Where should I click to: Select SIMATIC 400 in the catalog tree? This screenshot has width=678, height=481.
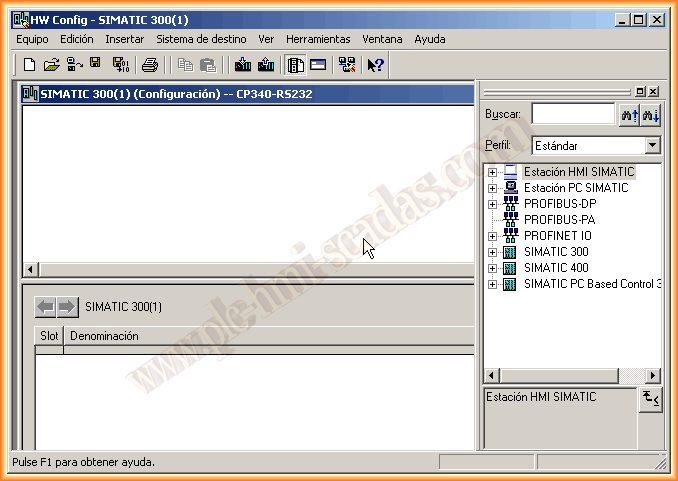[x=556, y=268]
